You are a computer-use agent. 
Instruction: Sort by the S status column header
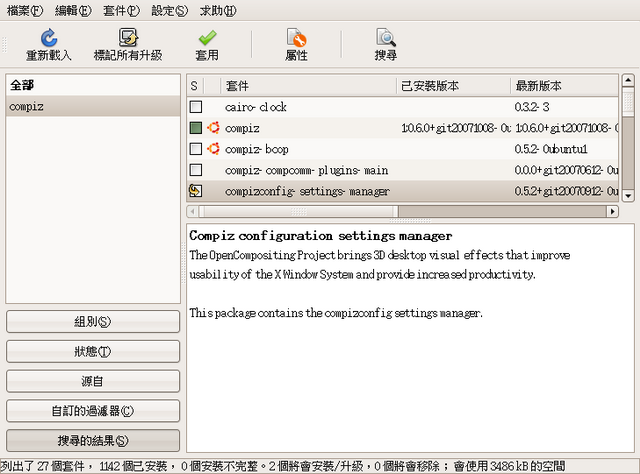pos(195,86)
